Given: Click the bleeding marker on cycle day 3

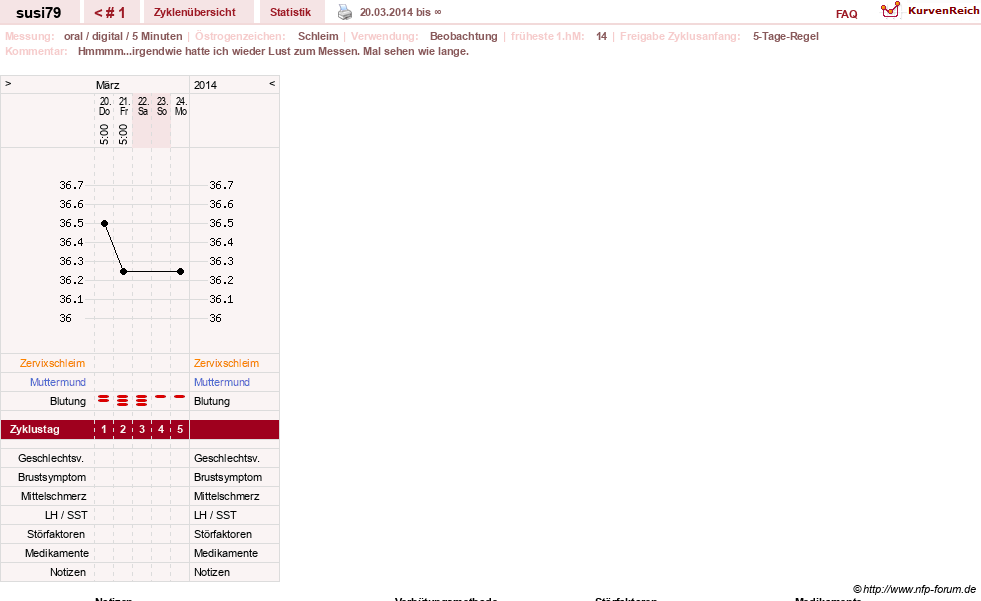Looking at the screenshot, I should pos(142,400).
